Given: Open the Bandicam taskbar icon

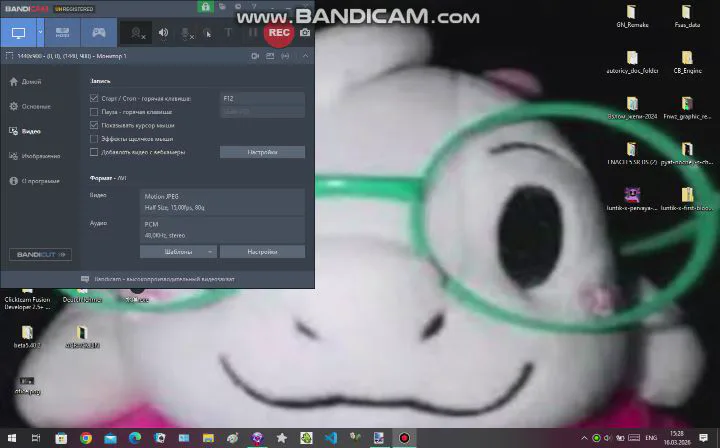Looking at the screenshot, I should pyautogui.click(x=404, y=438).
